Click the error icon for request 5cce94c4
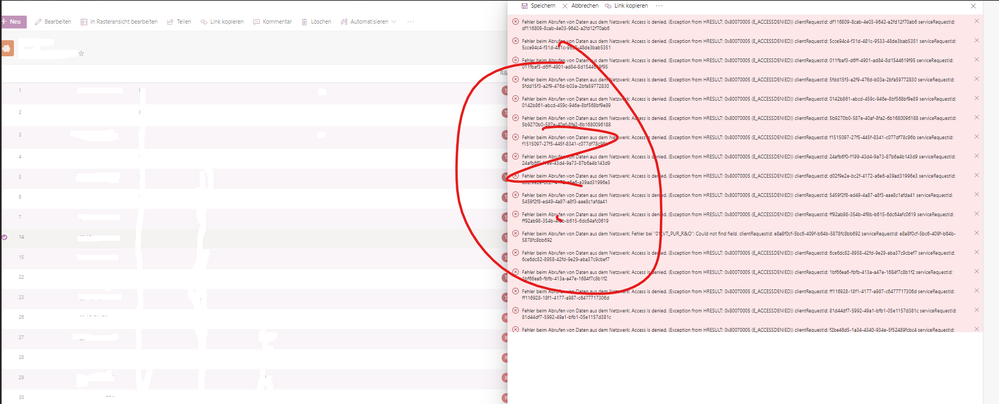This screenshot has width=999, height=404. point(515,41)
